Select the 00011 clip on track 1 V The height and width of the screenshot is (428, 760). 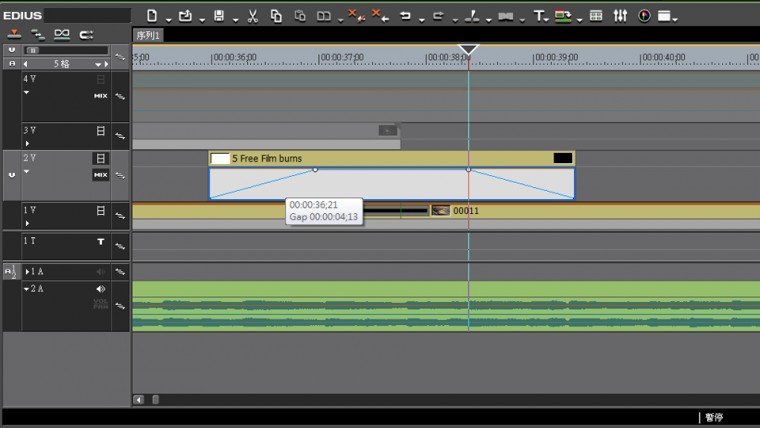tap(461, 211)
